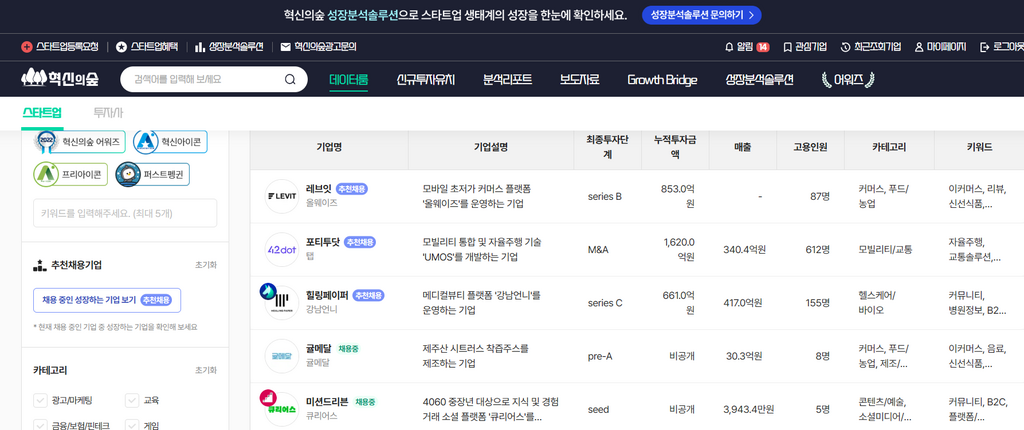The image size is (1024, 430).
Task: Click 스타트업혜택 star icon link
Action: pos(148,47)
